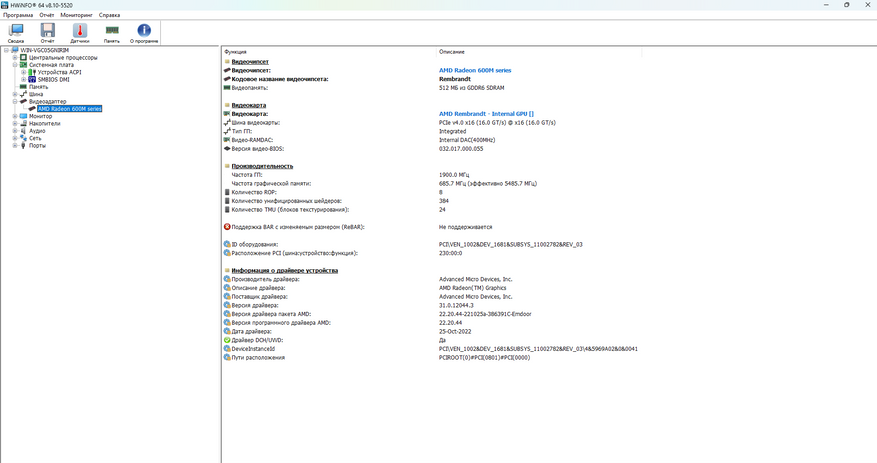This screenshot has height=463, width=877.
Task: Select the 31.0.12044.3 driver version value
Action: (456, 305)
